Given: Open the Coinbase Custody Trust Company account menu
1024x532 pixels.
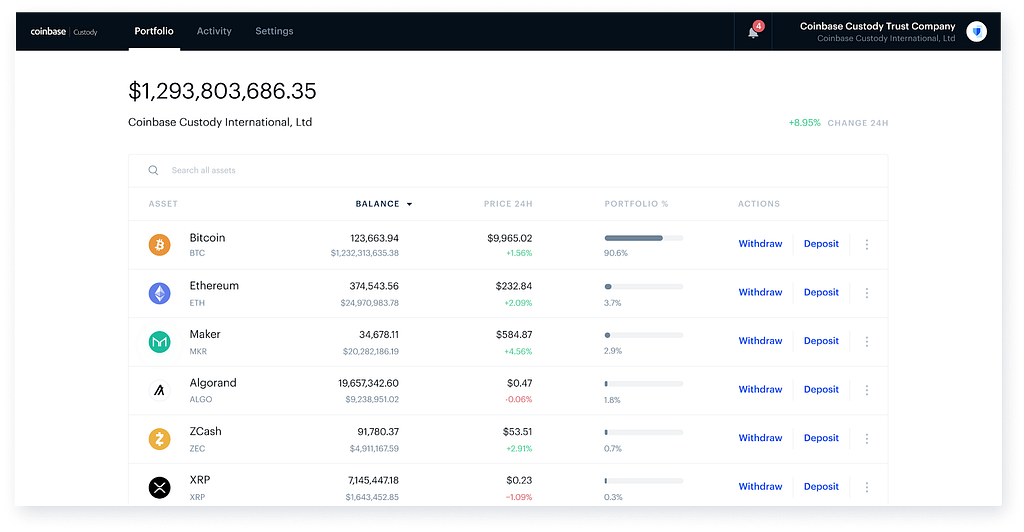Looking at the screenshot, I should [x=877, y=31].
